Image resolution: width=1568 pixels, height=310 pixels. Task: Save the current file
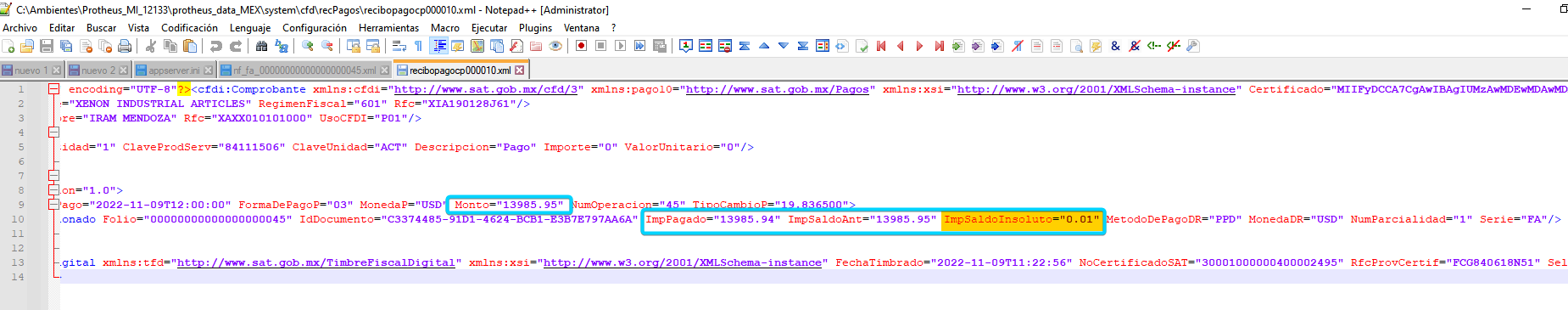pos(47,46)
